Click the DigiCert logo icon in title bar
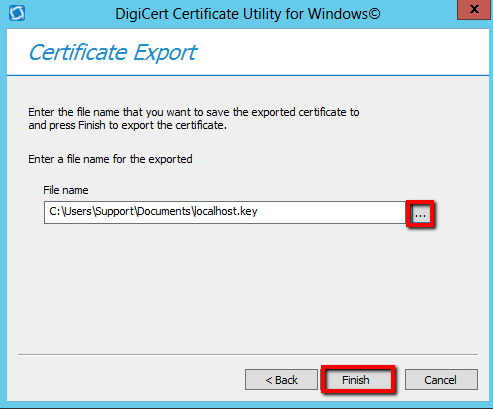 click(x=17, y=14)
